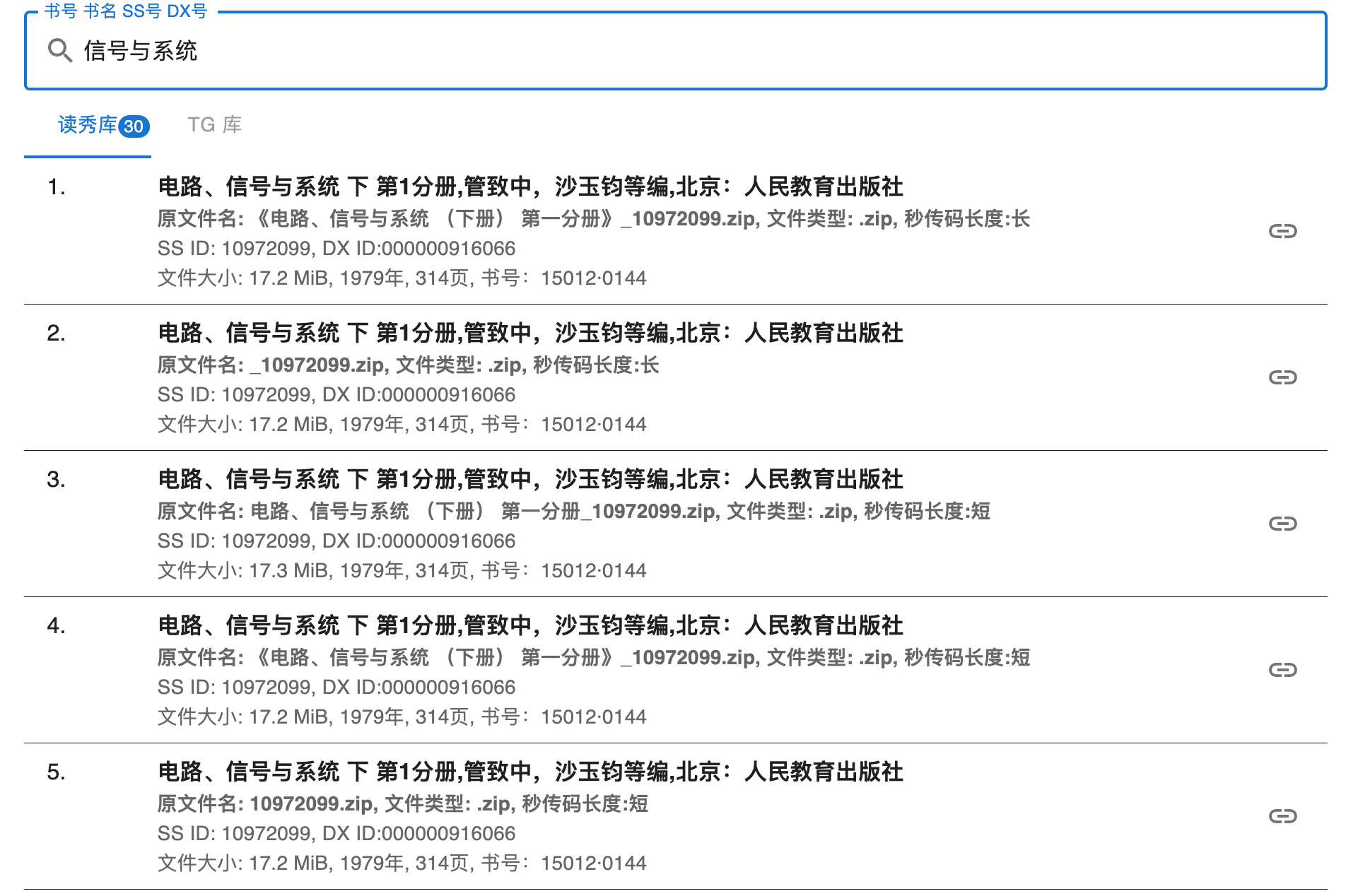Click the magnifying glass search icon

[x=59, y=50]
